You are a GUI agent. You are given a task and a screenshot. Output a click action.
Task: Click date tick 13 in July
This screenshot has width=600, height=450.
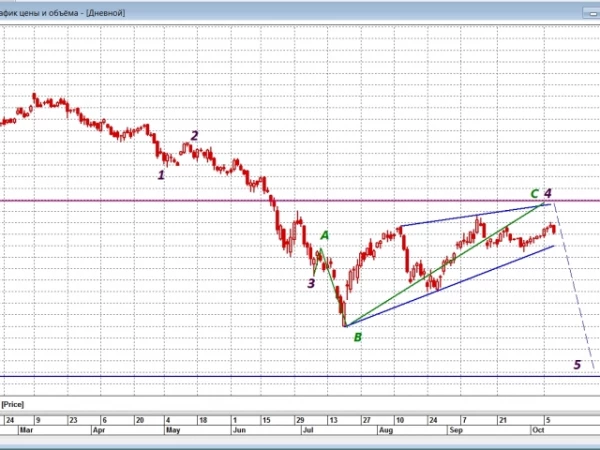click(333, 420)
